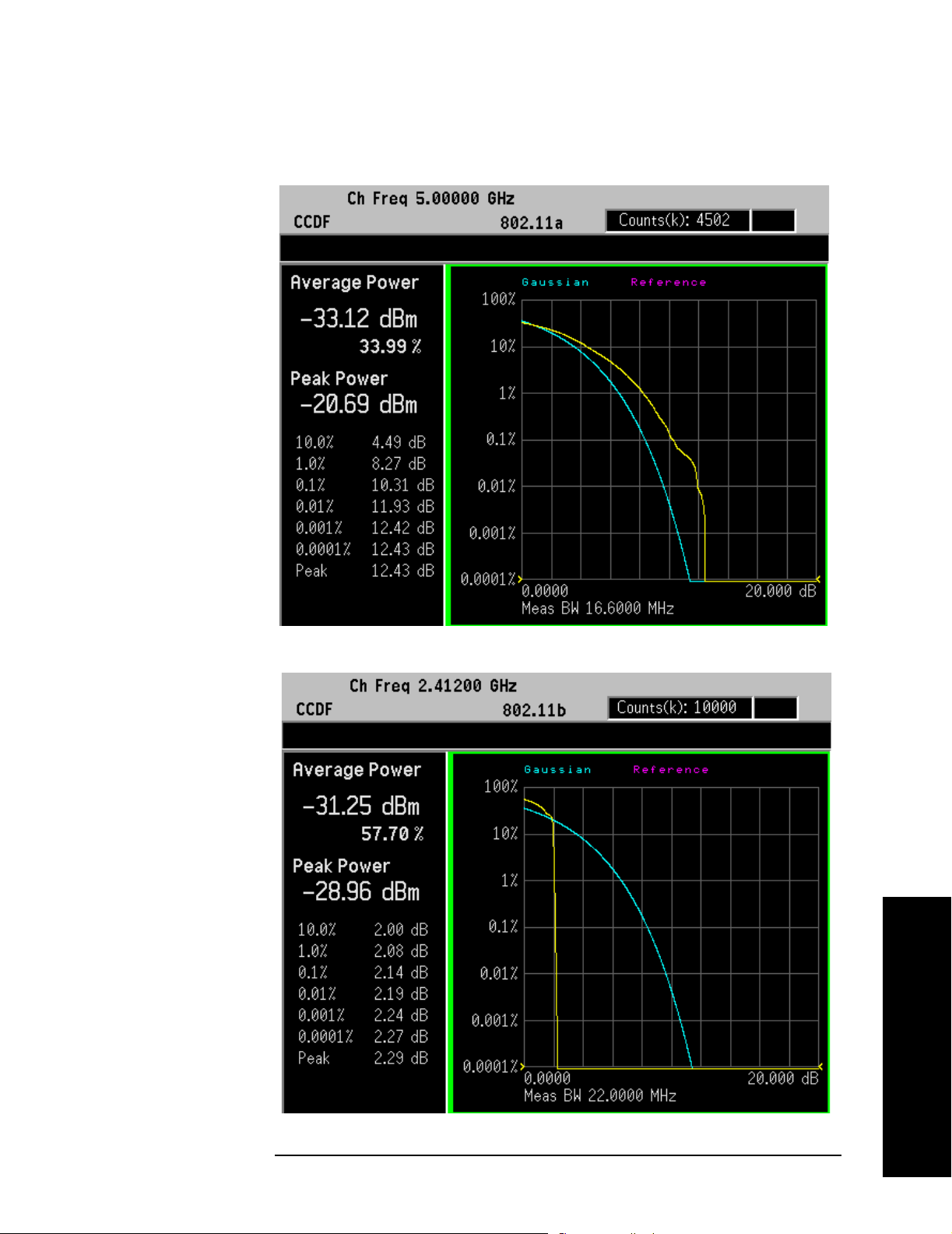
Task: Select the 2.14 dB table value
Action: [401, 972]
